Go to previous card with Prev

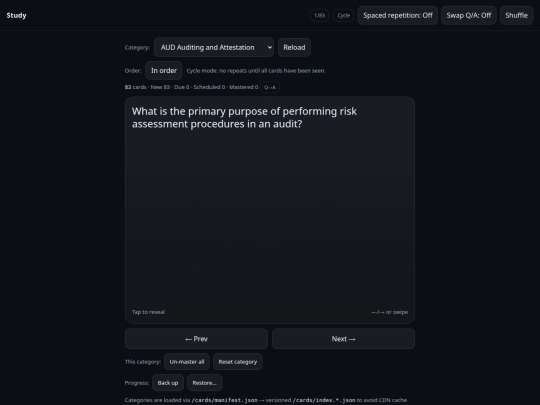[196, 339]
